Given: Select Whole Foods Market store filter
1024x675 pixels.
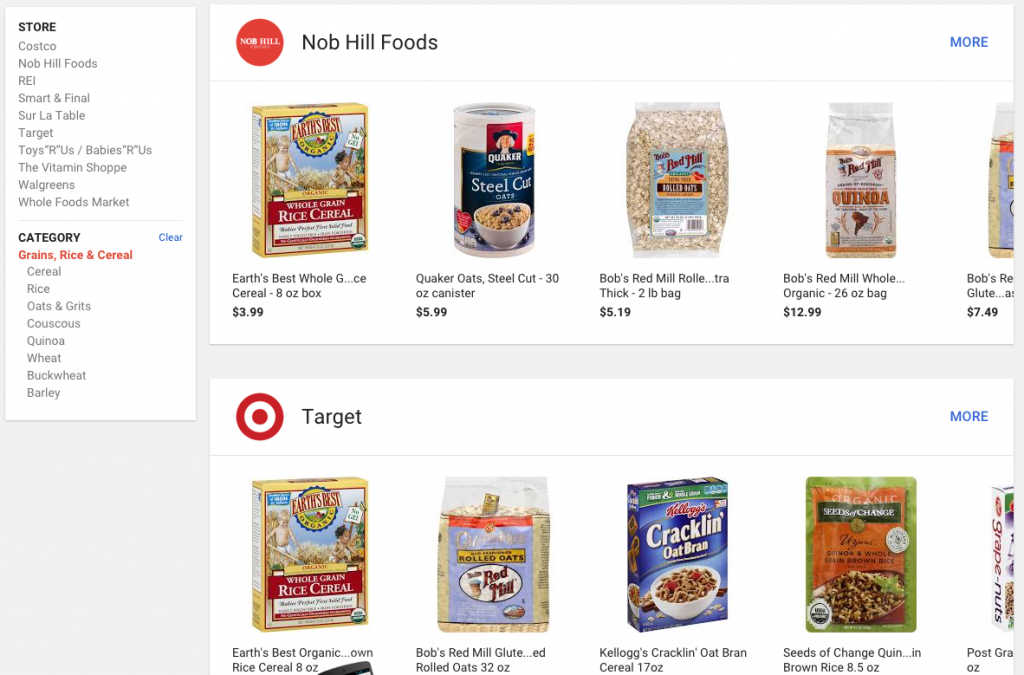Looking at the screenshot, I should tap(74, 202).
